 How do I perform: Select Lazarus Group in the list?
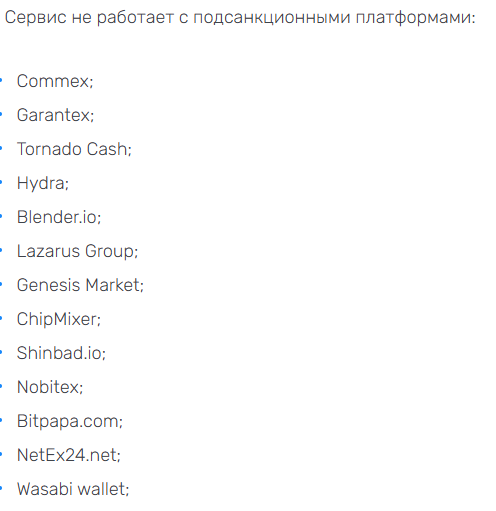pos(77,251)
